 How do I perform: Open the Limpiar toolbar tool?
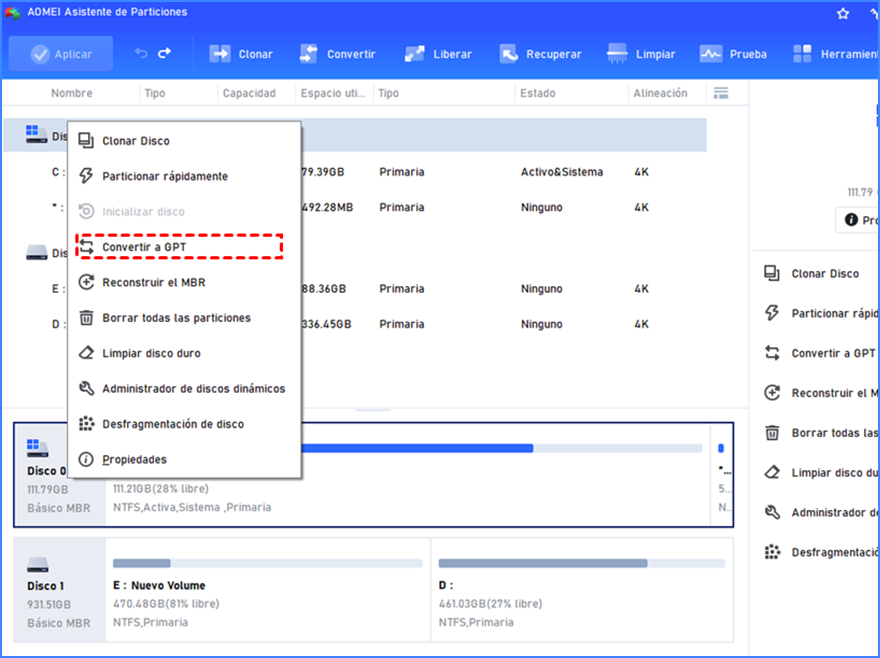click(x=641, y=54)
